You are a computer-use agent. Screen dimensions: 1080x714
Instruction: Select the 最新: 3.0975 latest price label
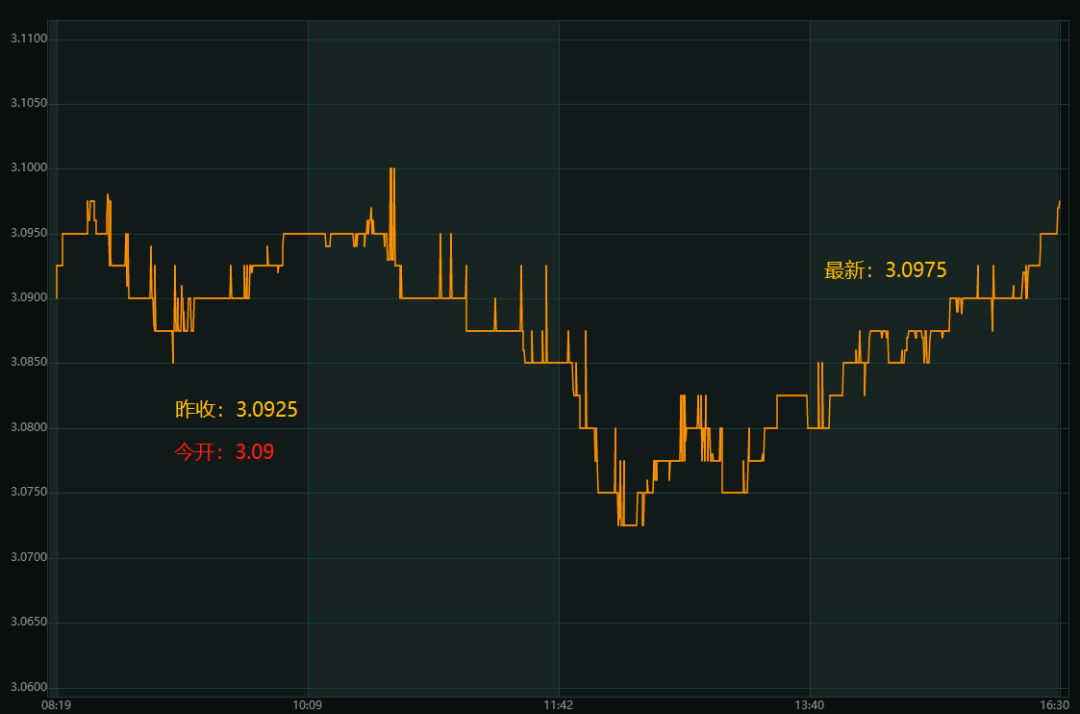[x=886, y=270]
